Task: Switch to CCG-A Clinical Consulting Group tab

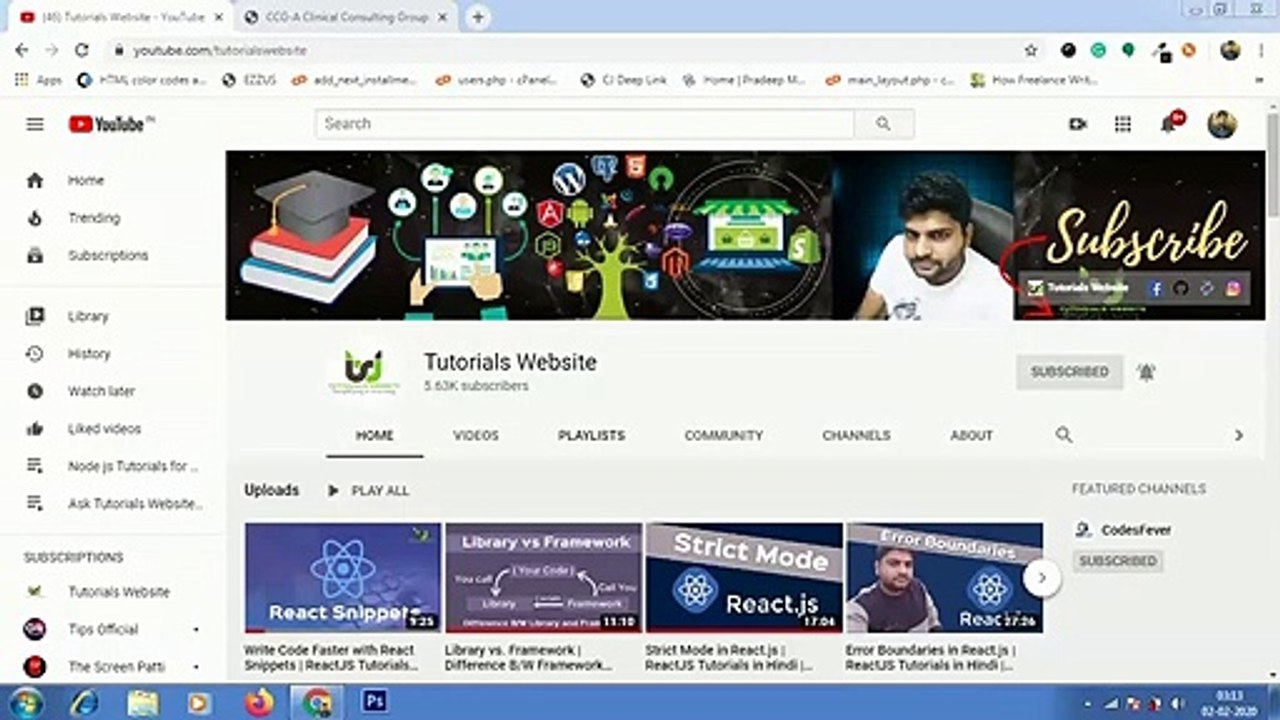Action: click(x=348, y=17)
